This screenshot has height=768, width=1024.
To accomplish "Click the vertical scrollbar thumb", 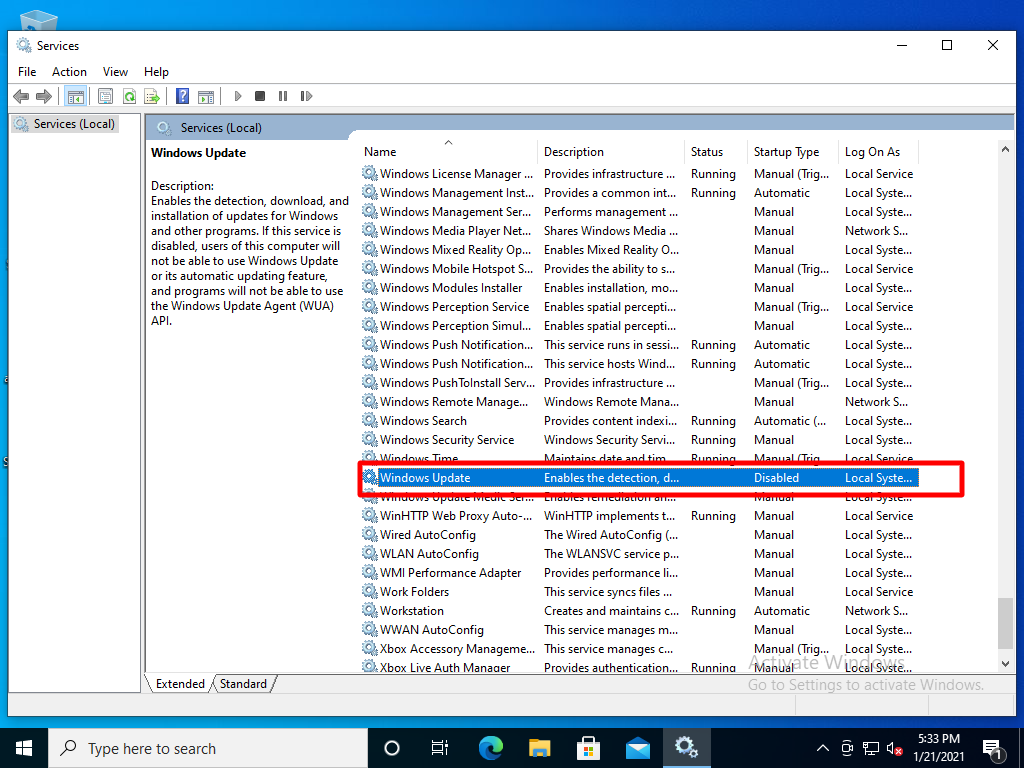I will tap(1005, 623).
